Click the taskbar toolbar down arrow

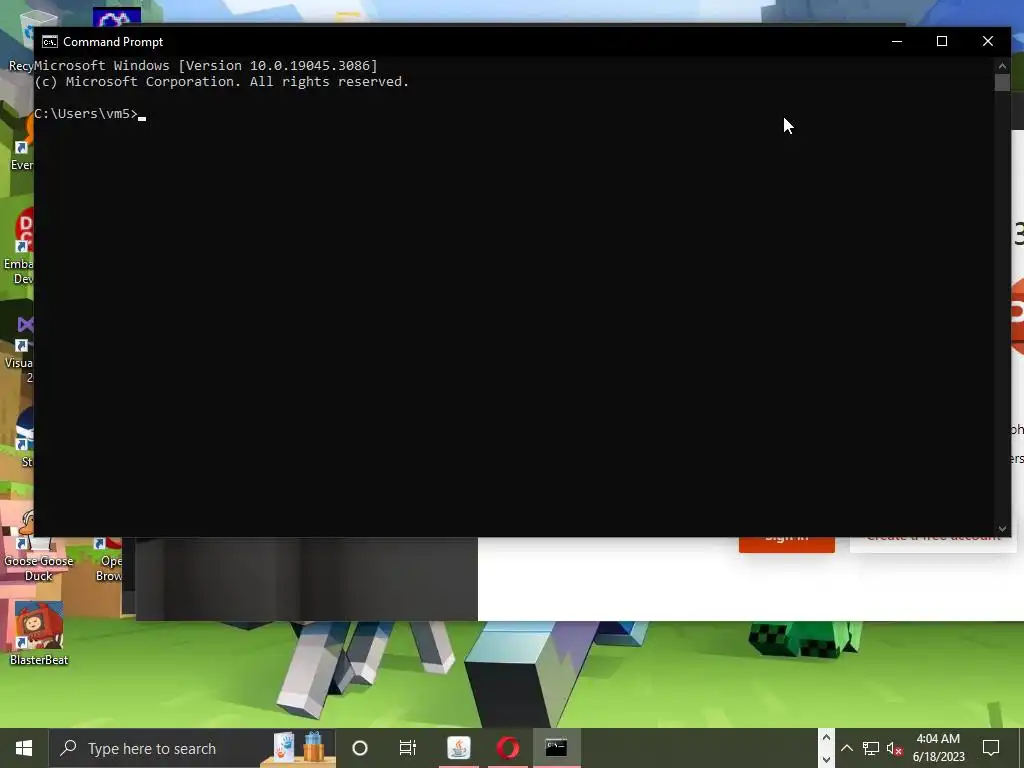tap(826, 759)
